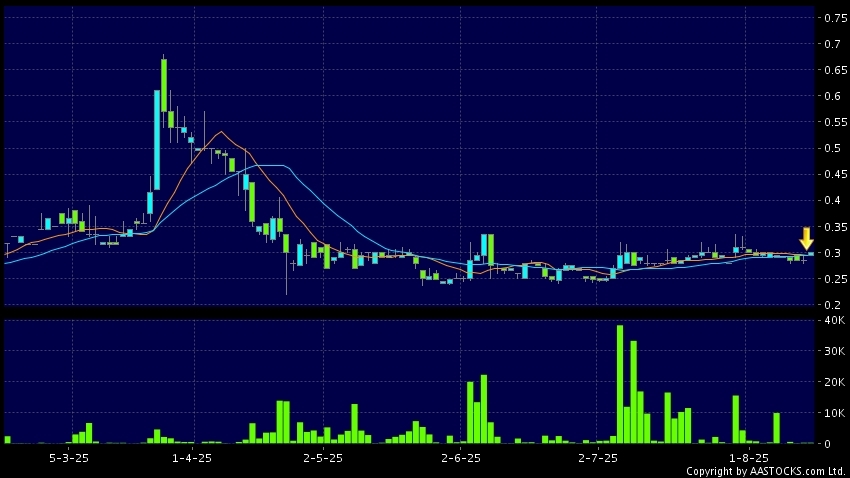The image size is (850, 478).
Task: Select the 0.4 price axis label
Action: tap(833, 201)
